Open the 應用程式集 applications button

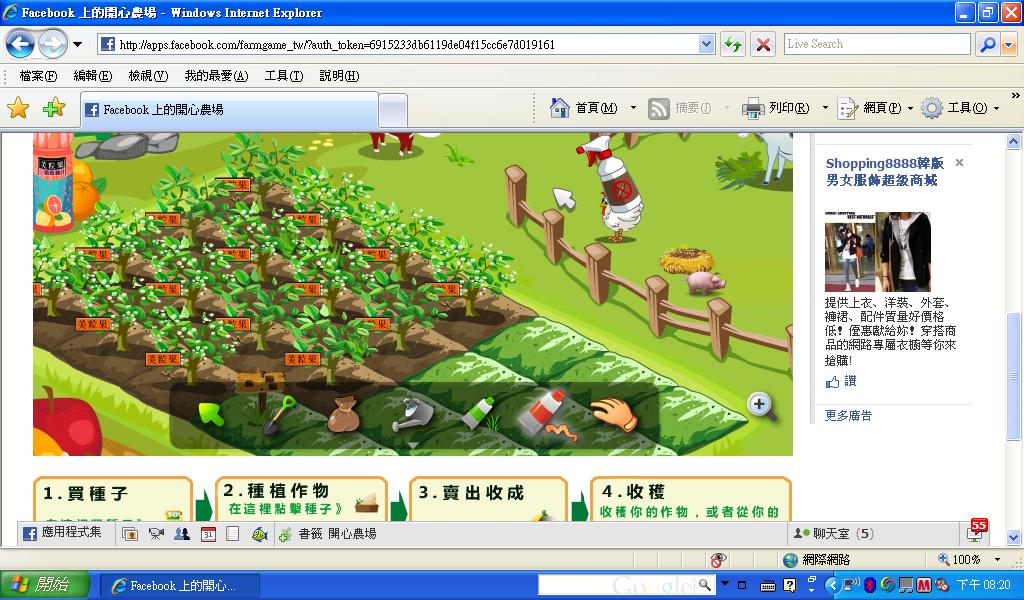[x=63, y=533]
